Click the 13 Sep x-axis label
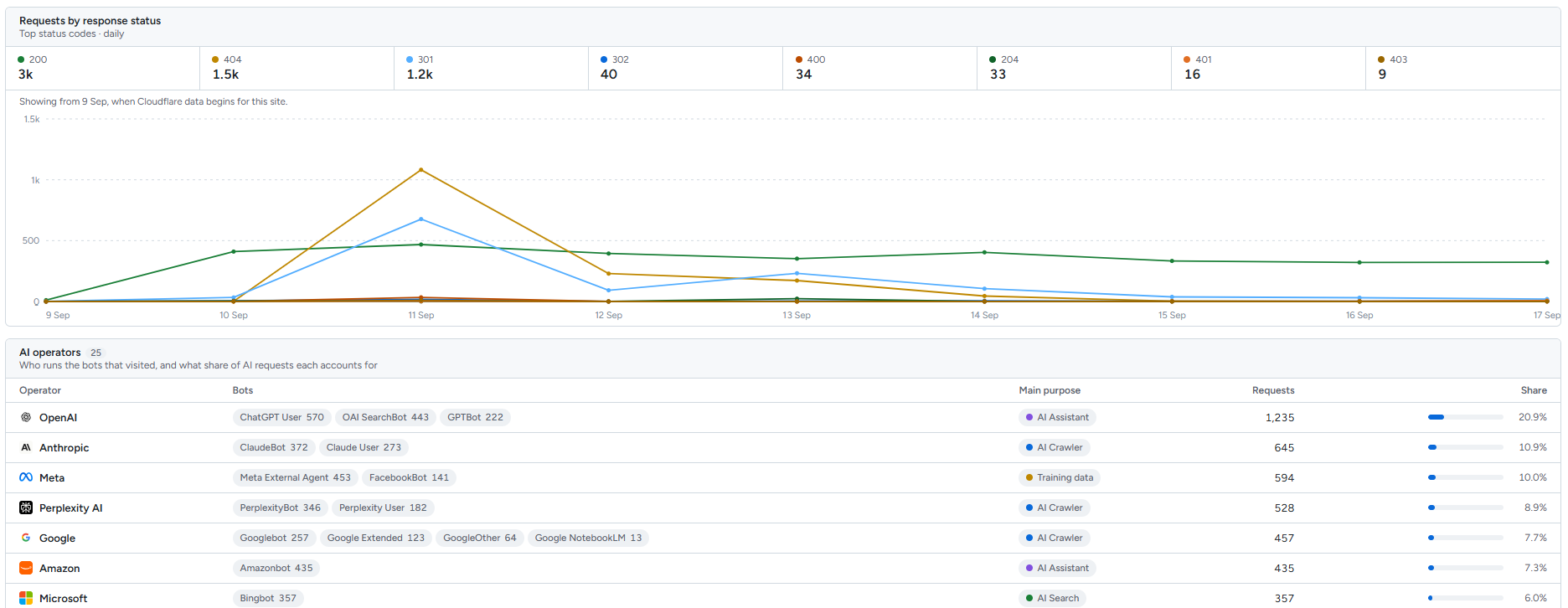 tap(797, 315)
